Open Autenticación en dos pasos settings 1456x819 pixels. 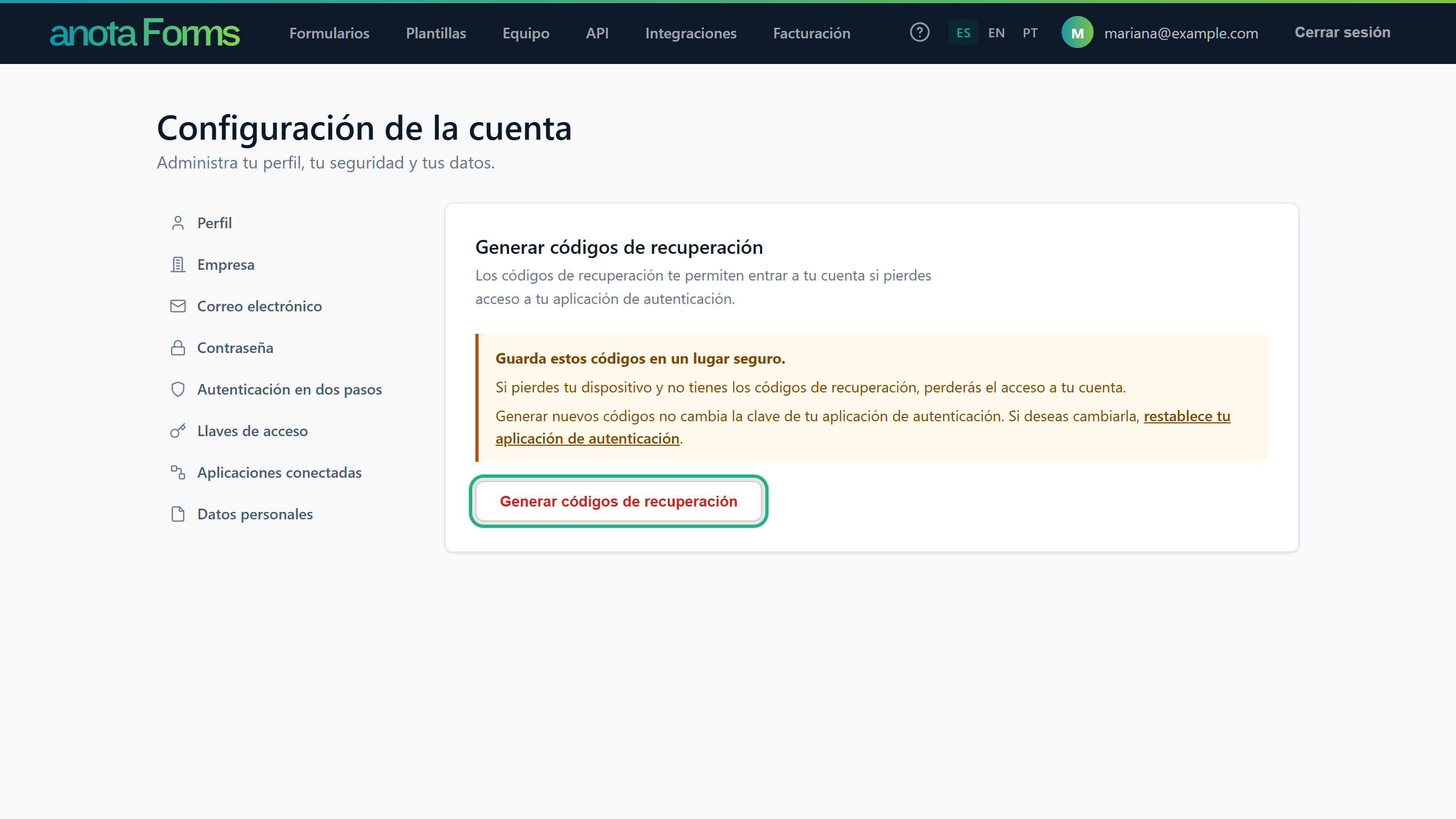(289, 389)
